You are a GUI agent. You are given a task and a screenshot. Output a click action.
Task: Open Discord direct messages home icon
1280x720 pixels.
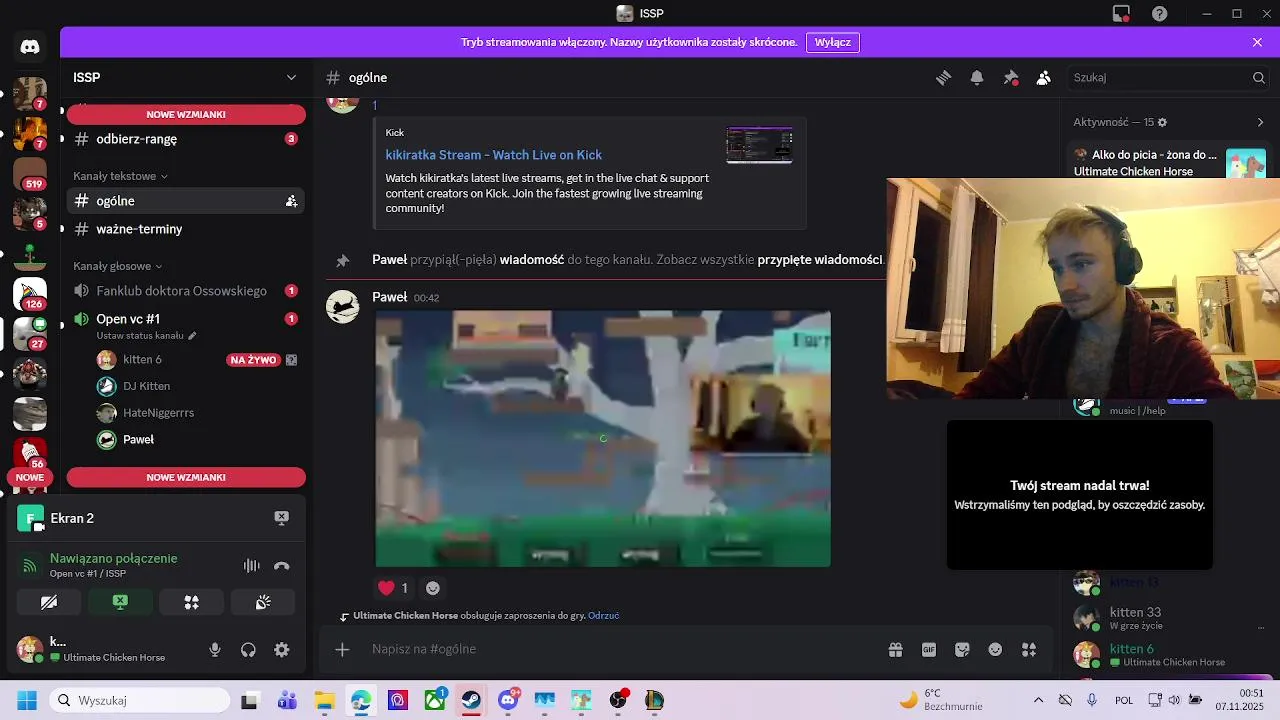click(x=30, y=47)
